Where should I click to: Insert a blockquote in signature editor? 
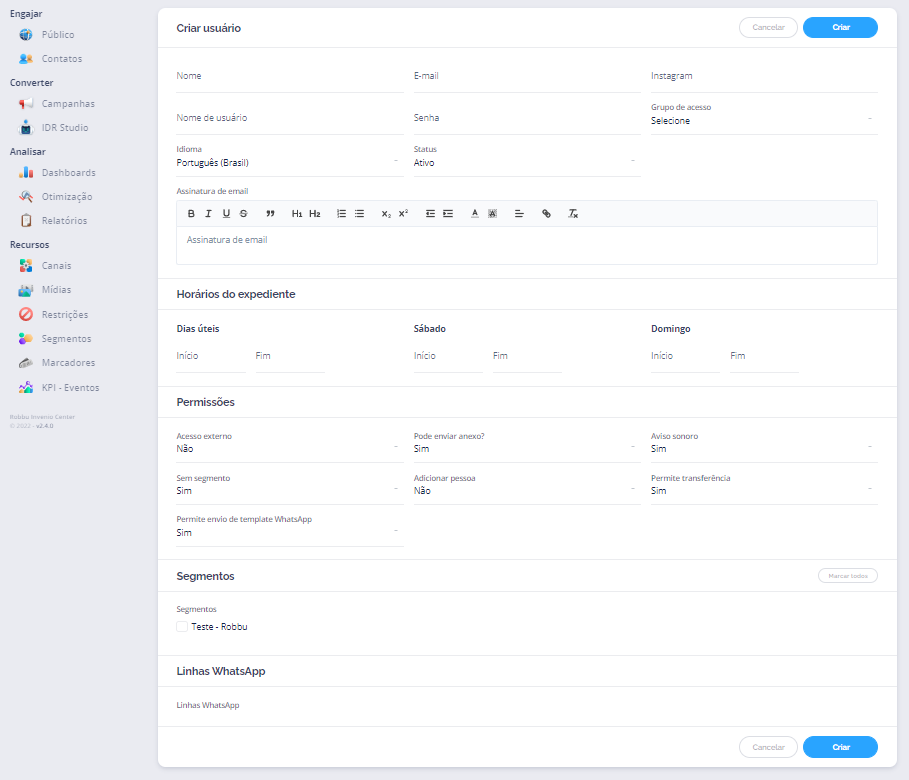pyautogui.click(x=270, y=214)
